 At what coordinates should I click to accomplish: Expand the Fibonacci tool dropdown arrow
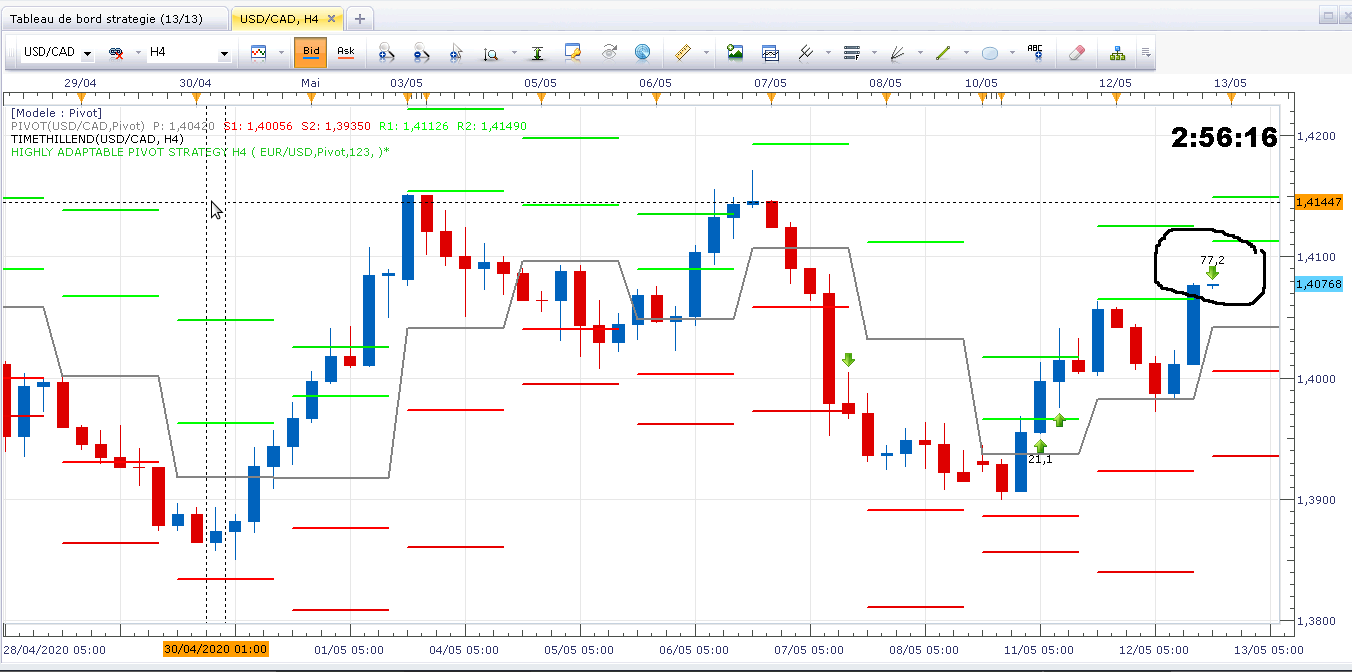(872, 53)
